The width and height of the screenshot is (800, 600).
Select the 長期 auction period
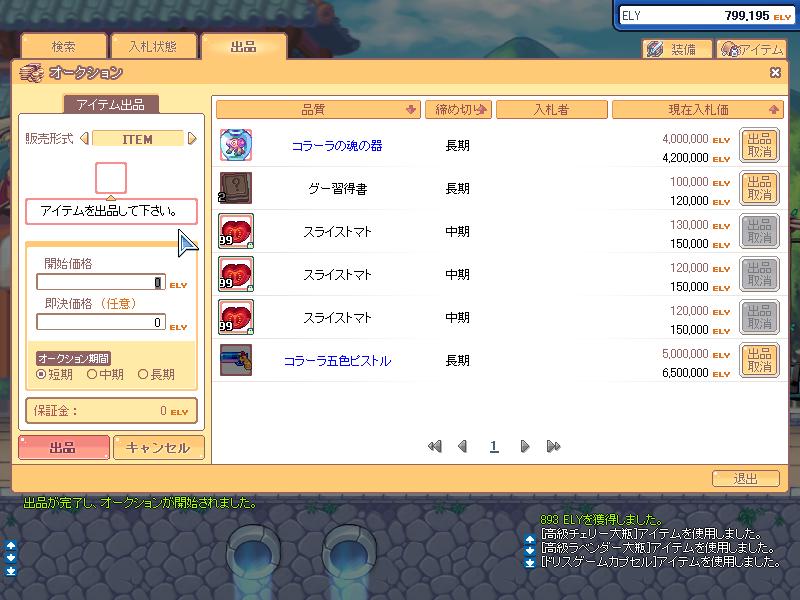coord(143,375)
